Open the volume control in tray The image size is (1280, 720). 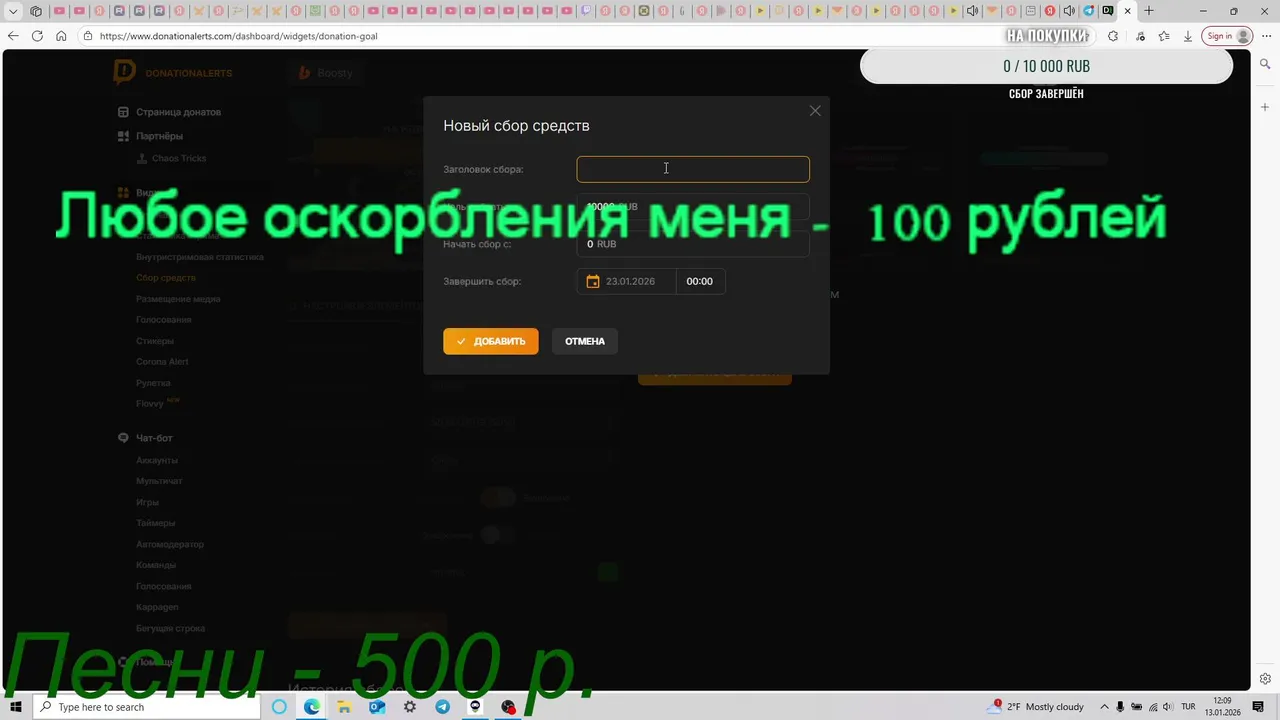click(x=1167, y=707)
